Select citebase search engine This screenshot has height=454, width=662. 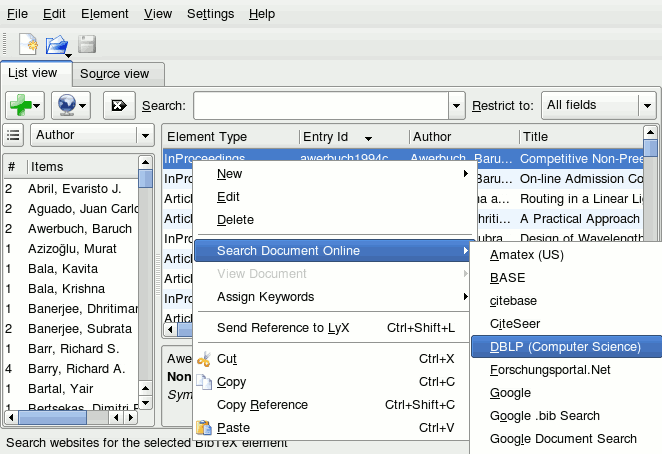pyautogui.click(x=567, y=301)
